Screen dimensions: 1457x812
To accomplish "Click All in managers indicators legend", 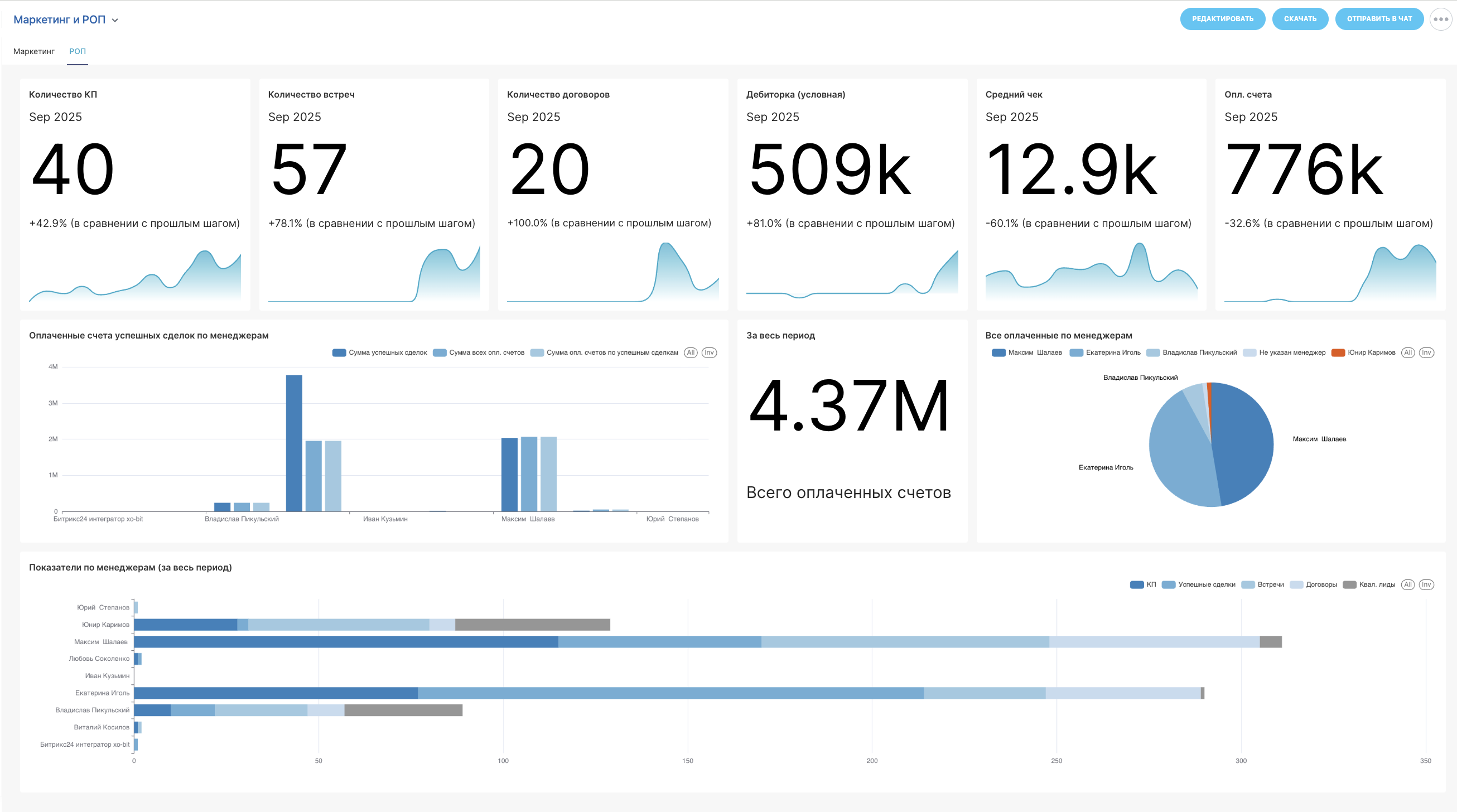I will 1408,584.
